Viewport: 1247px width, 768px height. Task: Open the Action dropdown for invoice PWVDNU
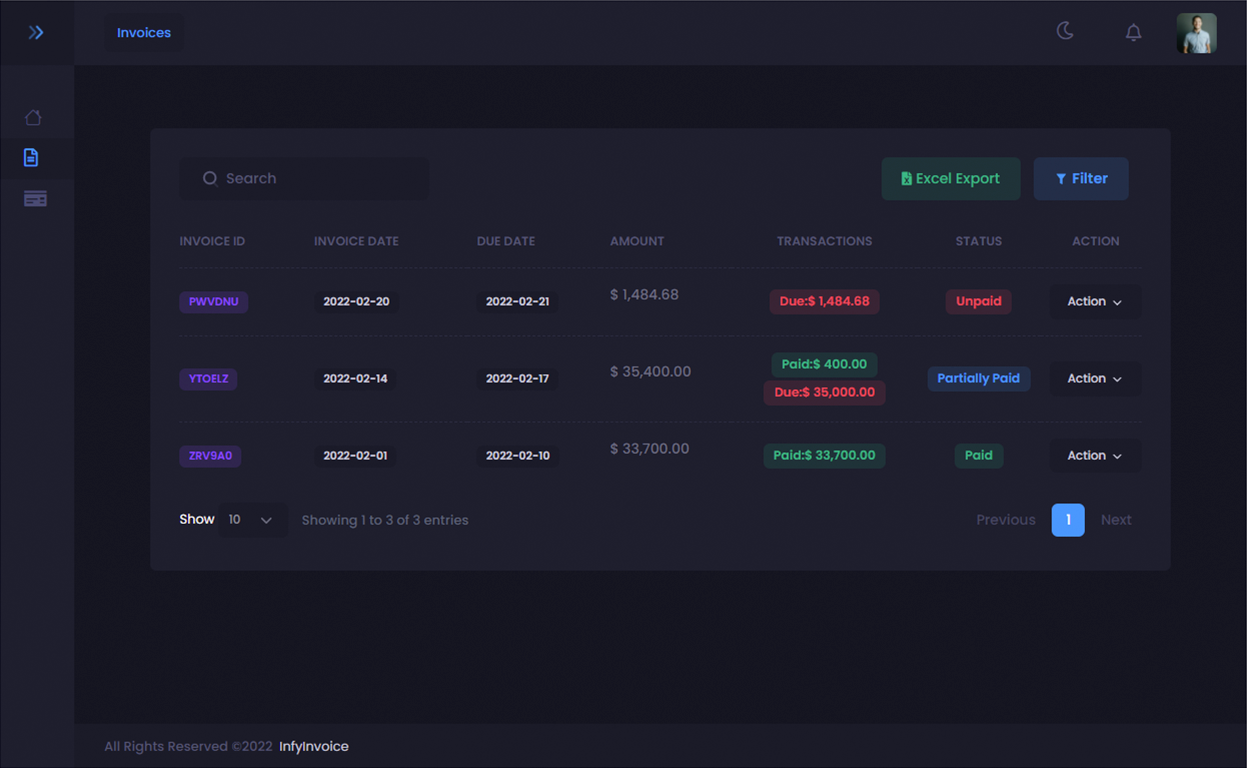tap(1095, 301)
